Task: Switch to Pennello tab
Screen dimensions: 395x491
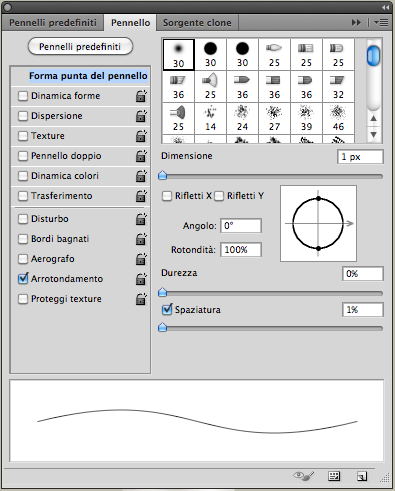Action: [130, 23]
